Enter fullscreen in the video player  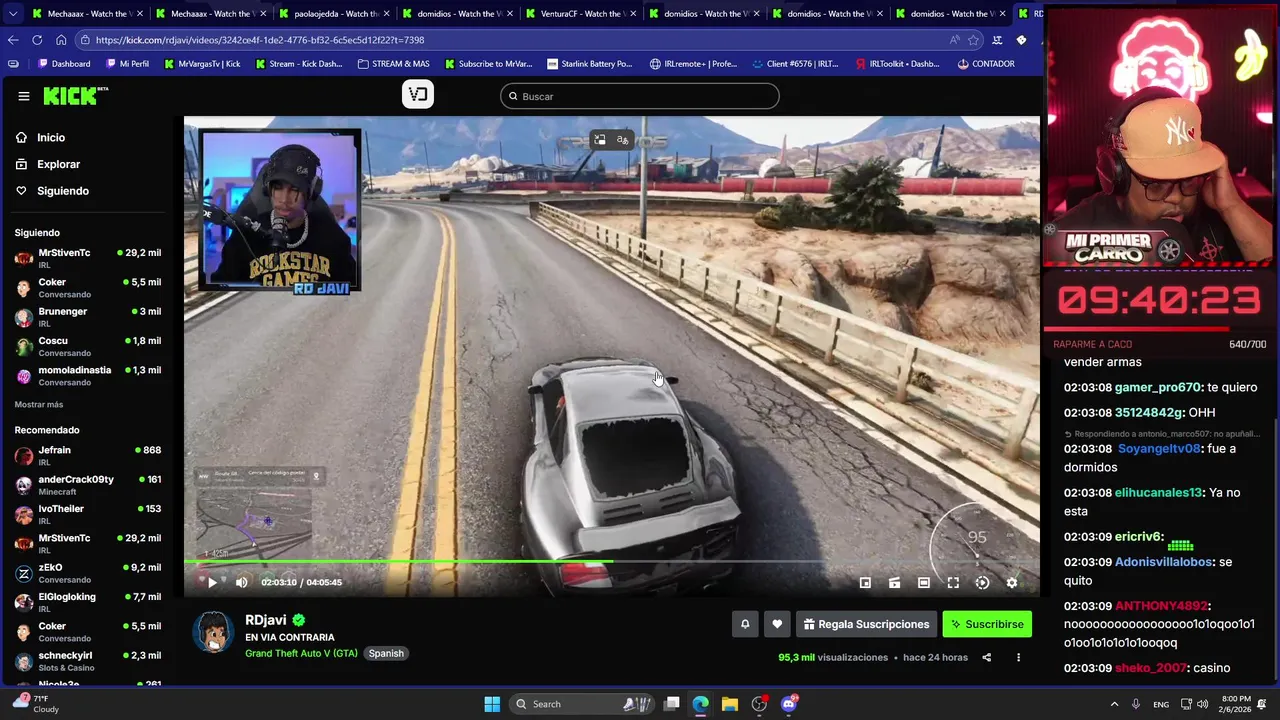tap(953, 583)
